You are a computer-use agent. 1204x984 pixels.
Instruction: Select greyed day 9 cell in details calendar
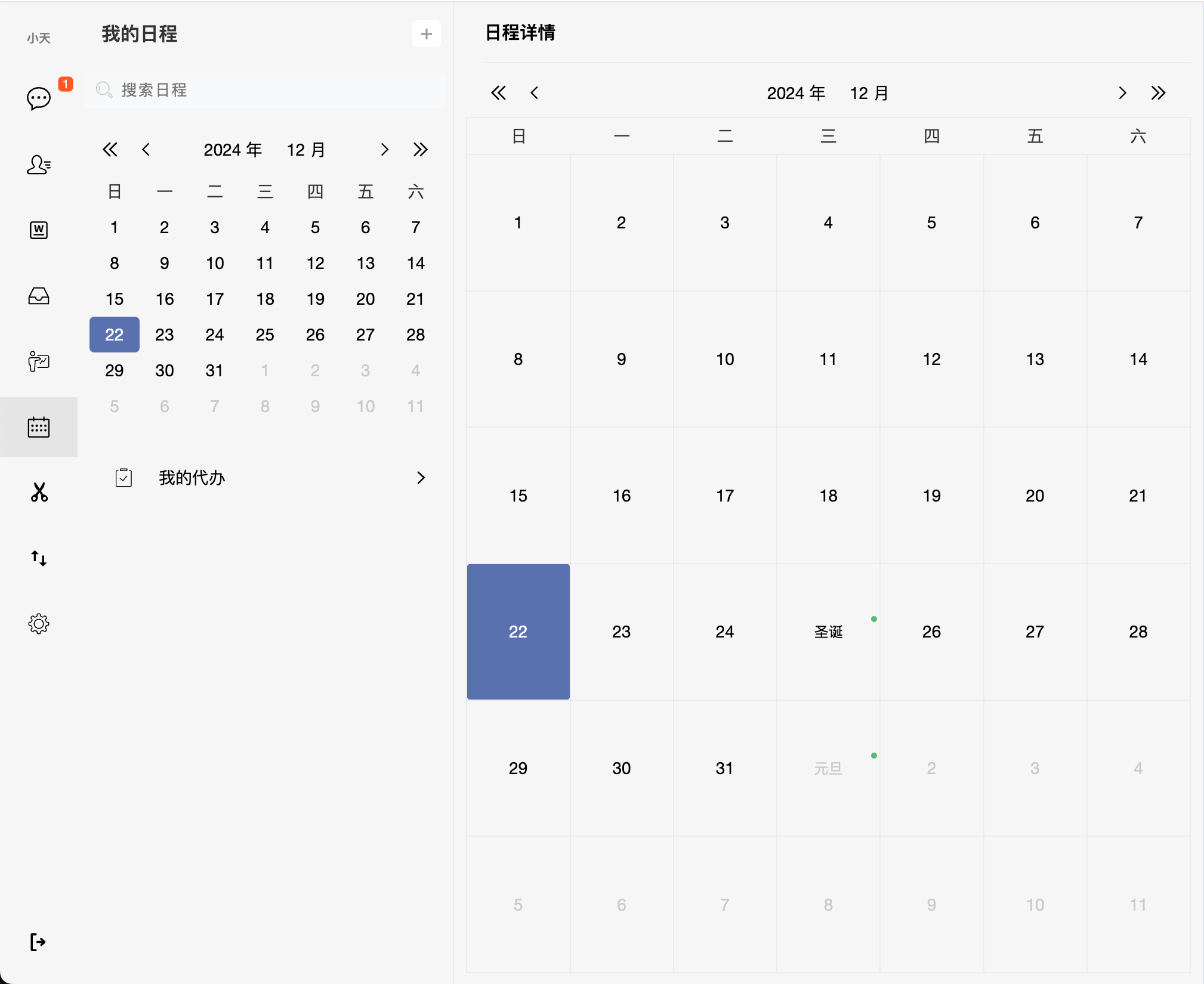(931, 905)
